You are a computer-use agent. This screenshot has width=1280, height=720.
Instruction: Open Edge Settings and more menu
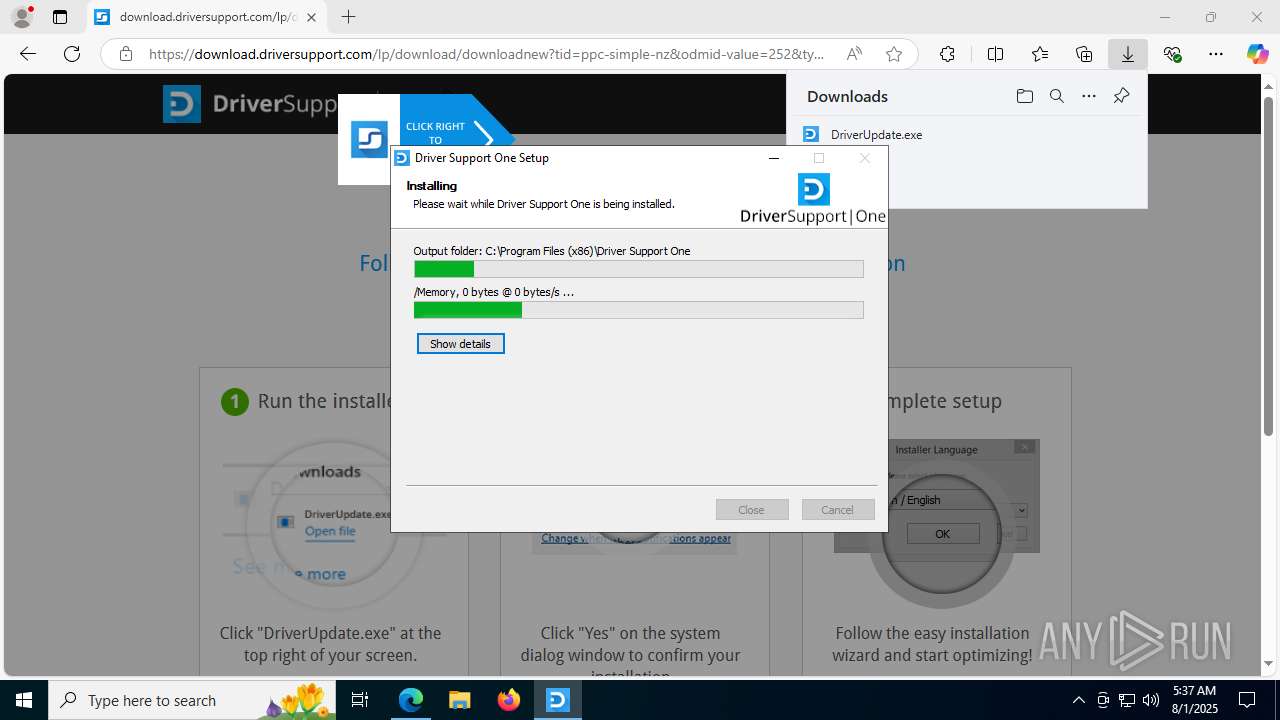pos(1216,54)
